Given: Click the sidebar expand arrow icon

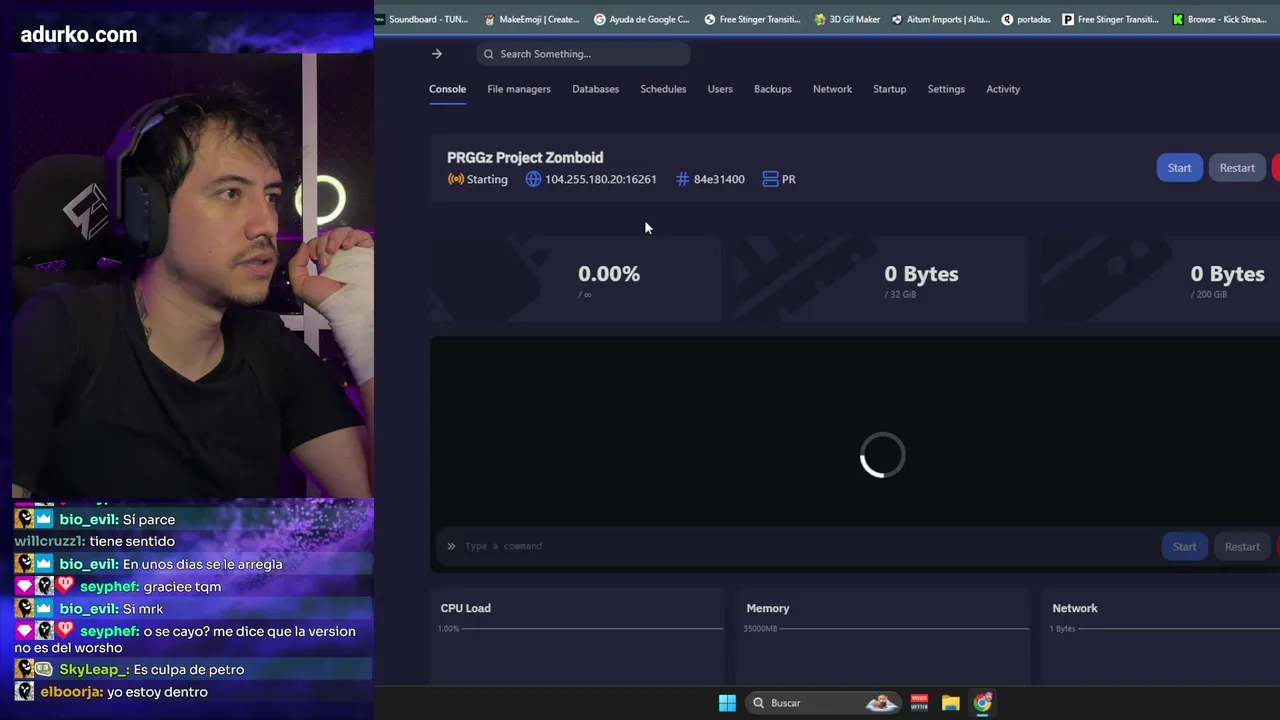Looking at the screenshot, I should (437, 54).
